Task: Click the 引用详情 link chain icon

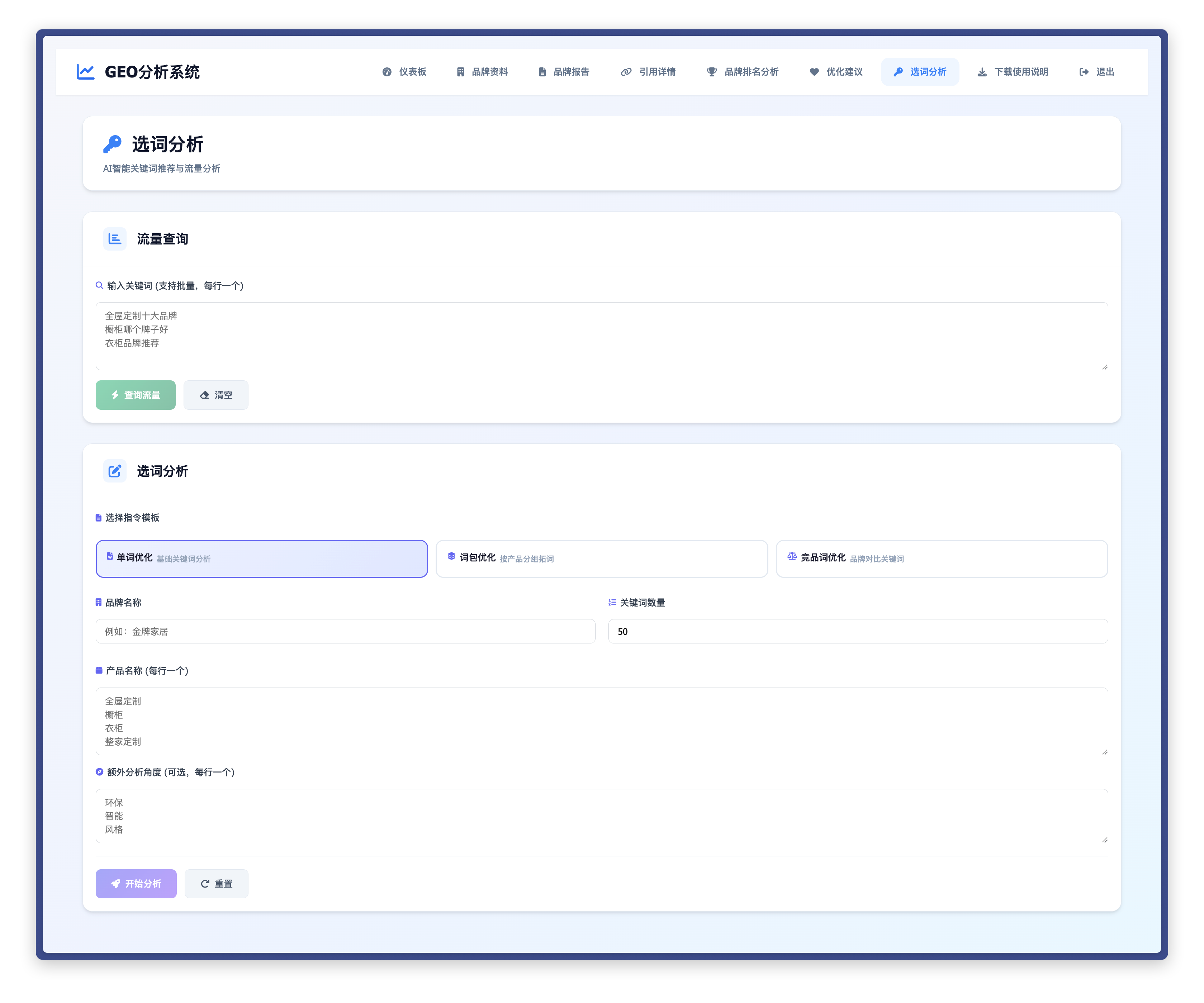Action: [626, 72]
